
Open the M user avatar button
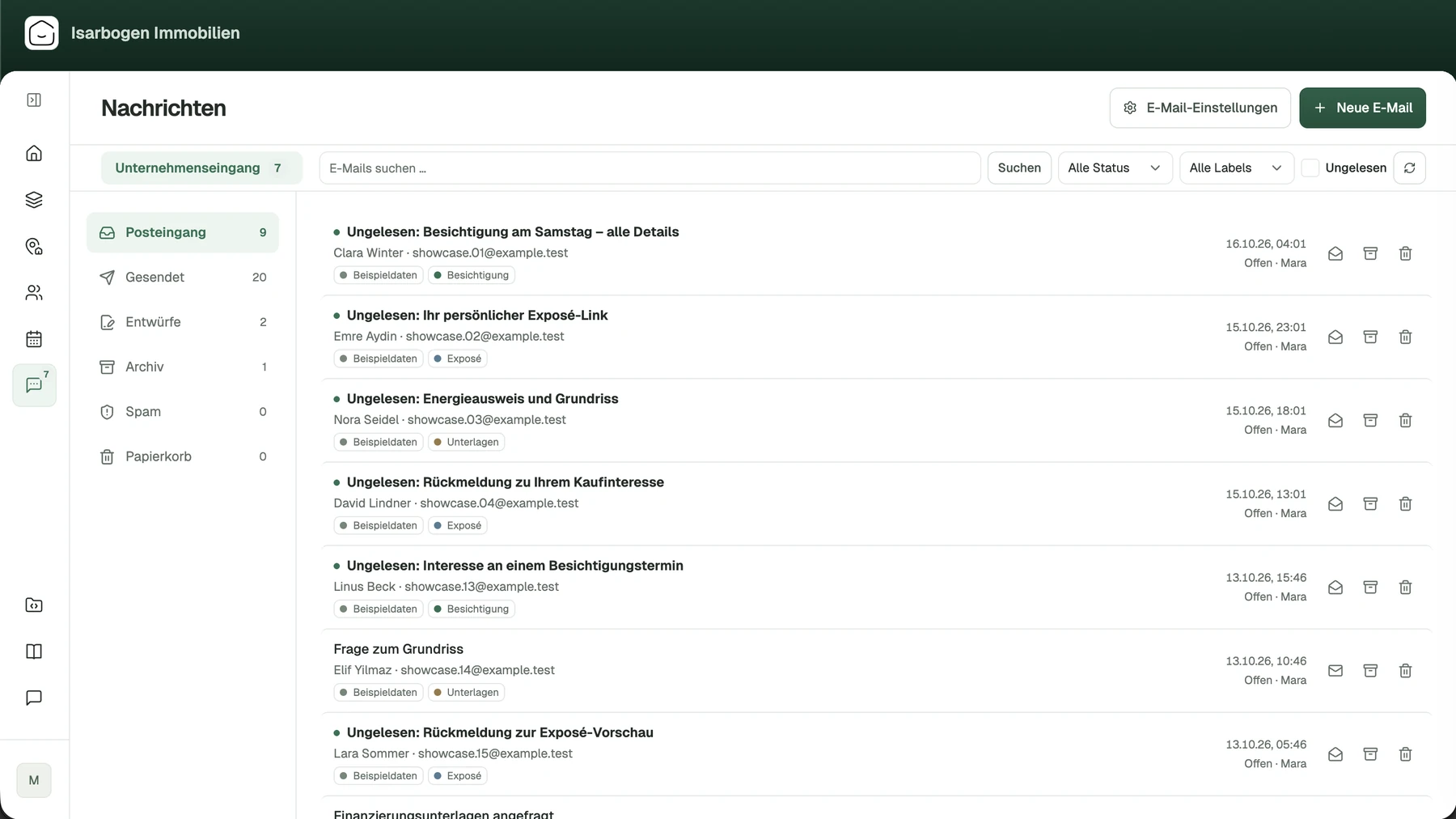pyautogui.click(x=34, y=780)
